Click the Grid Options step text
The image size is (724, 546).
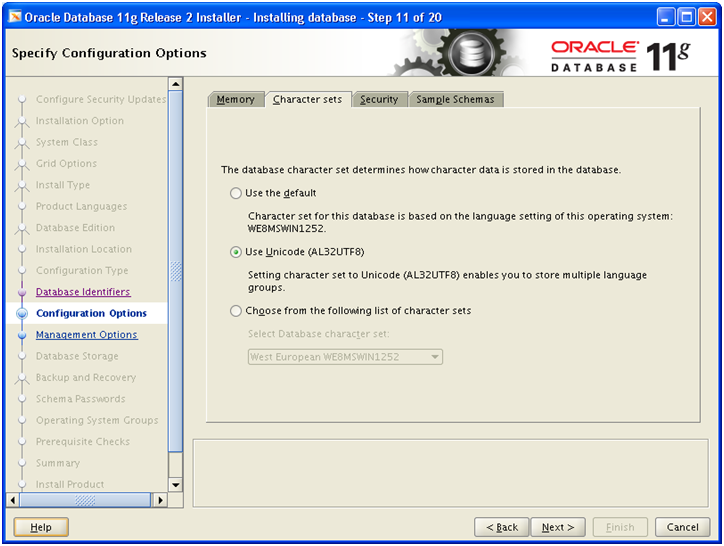point(66,163)
